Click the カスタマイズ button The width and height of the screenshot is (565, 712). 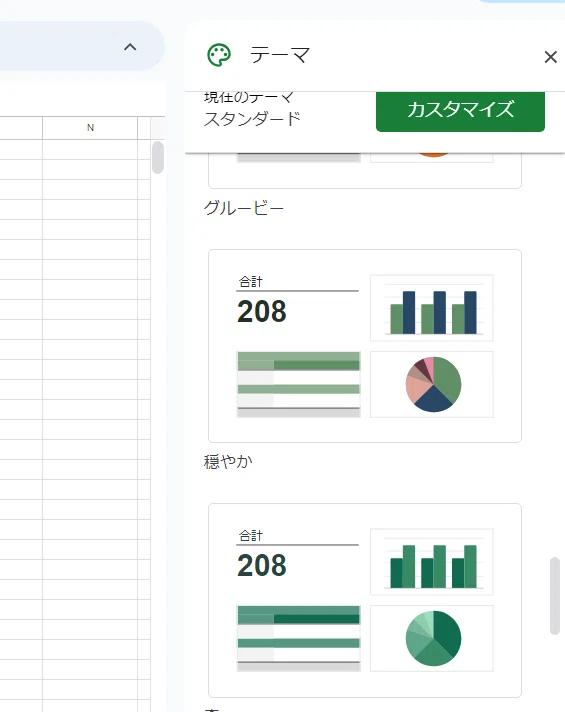coord(460,110)
